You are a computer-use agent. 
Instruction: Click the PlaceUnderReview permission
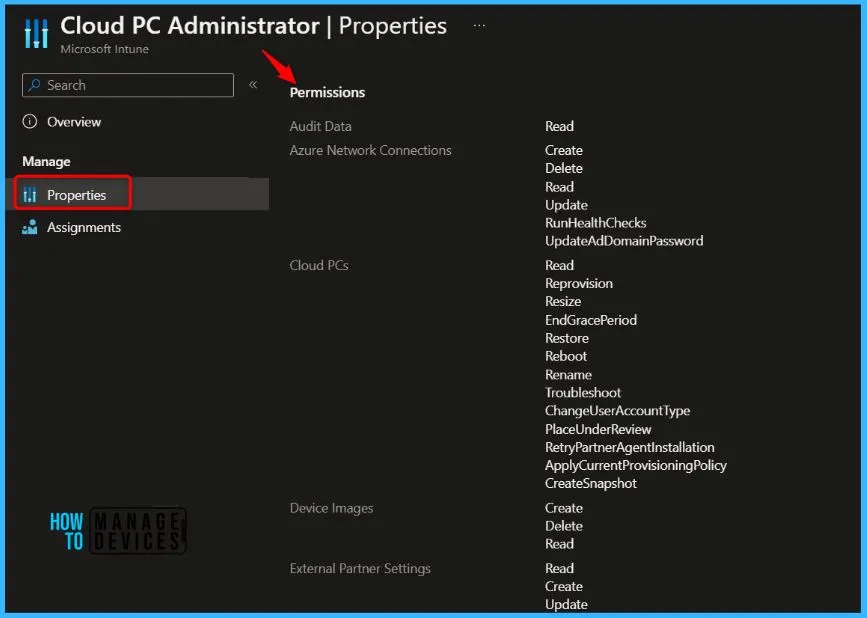[x=598, y=430]
